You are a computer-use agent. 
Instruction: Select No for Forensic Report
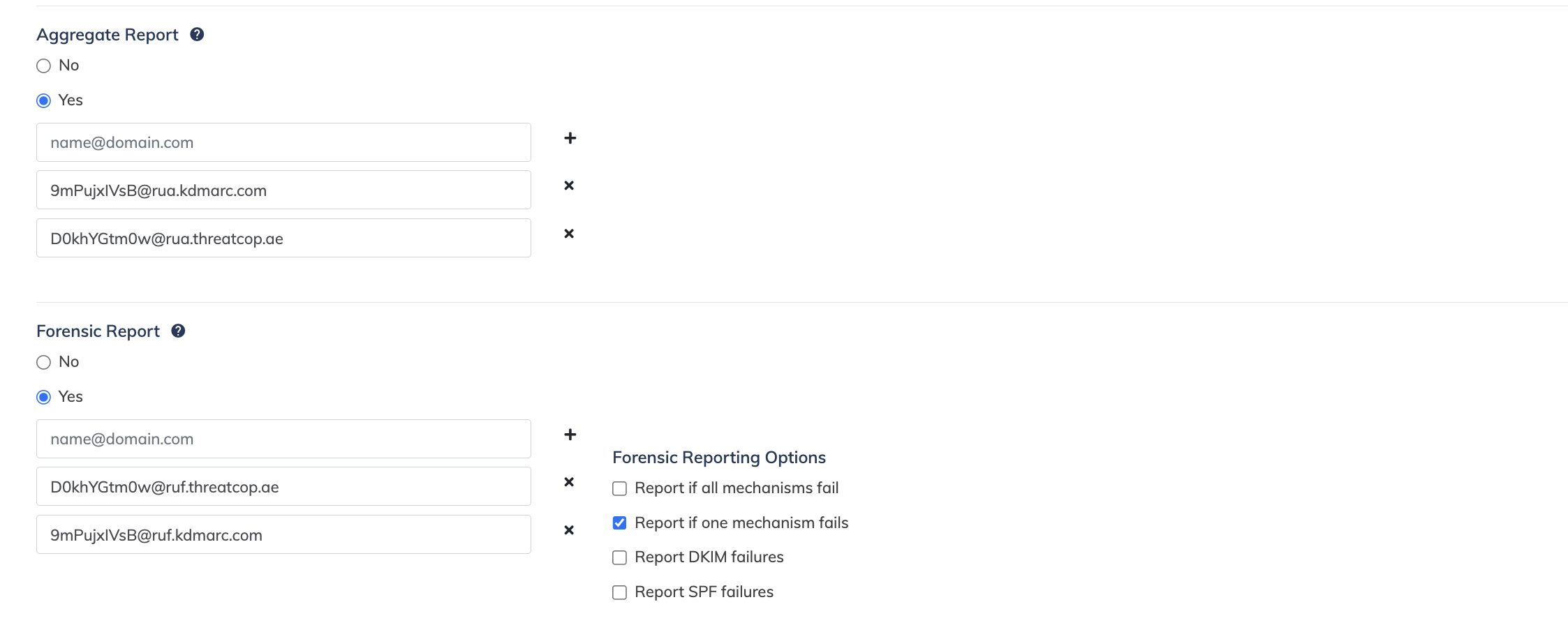pyautogui.click(x=43, y=362)
